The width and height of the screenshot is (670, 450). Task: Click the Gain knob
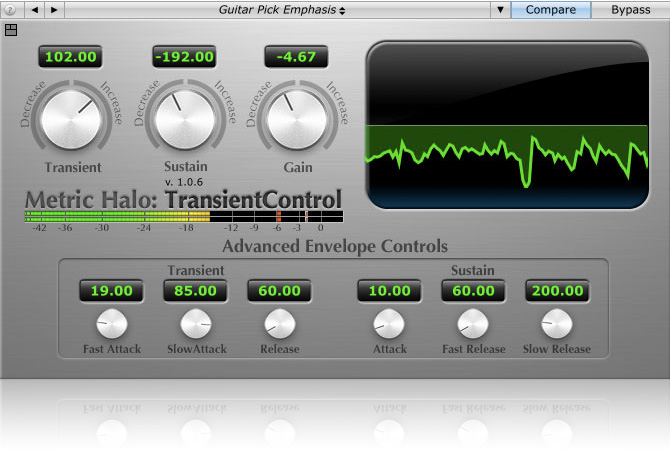click(296, 118)
